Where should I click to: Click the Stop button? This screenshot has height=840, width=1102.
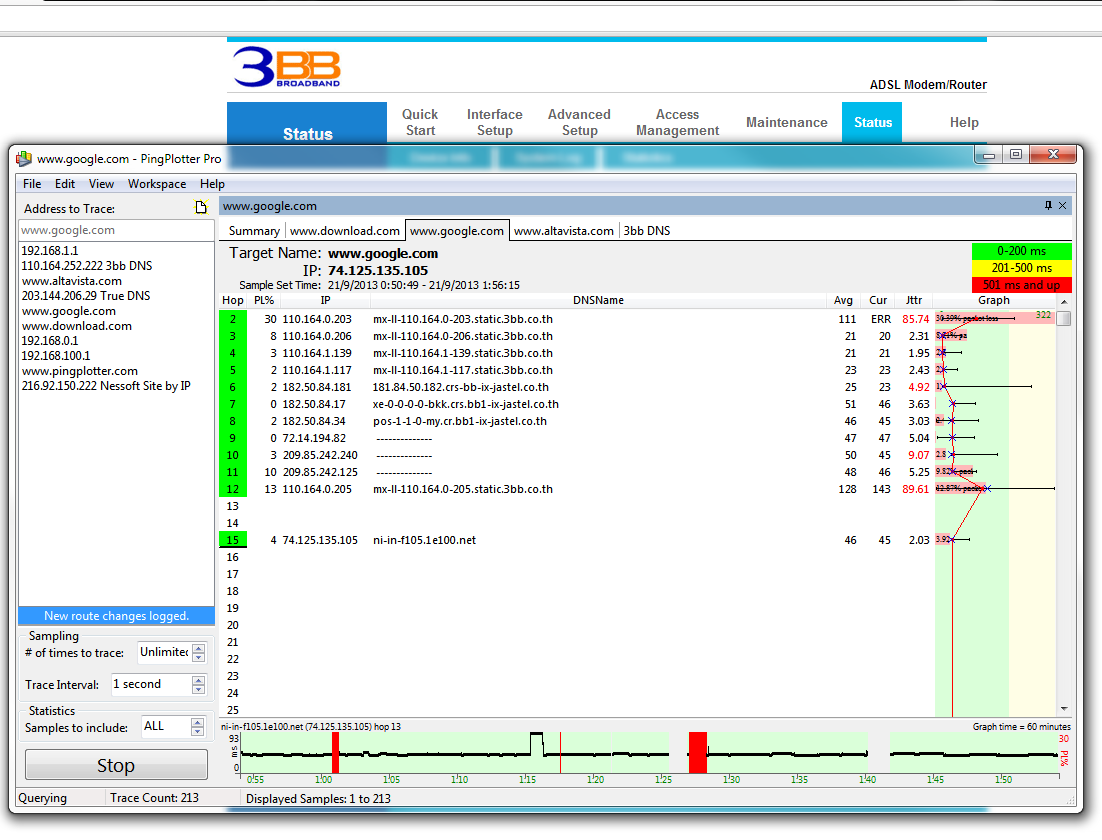point(116,765)
